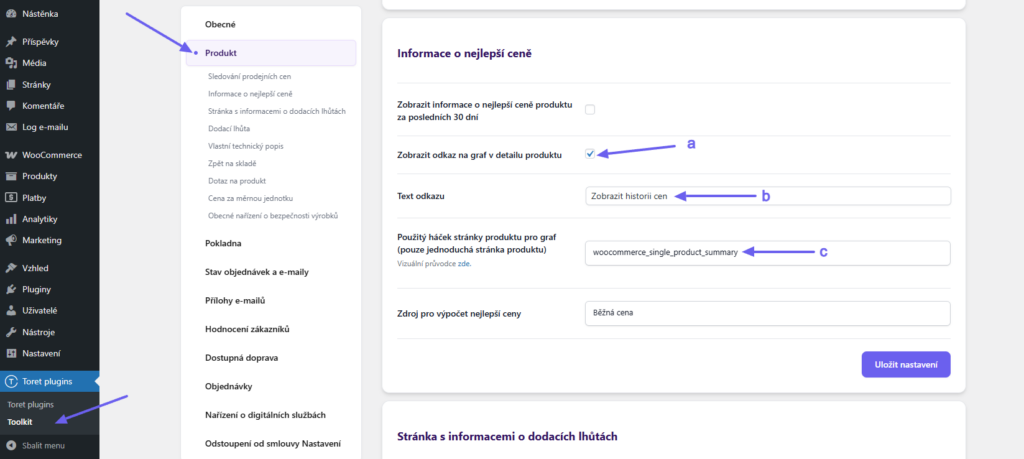Click the Sbalit menu collapse arrow icon
1024x459 pixels.
[x=10, y=446]
